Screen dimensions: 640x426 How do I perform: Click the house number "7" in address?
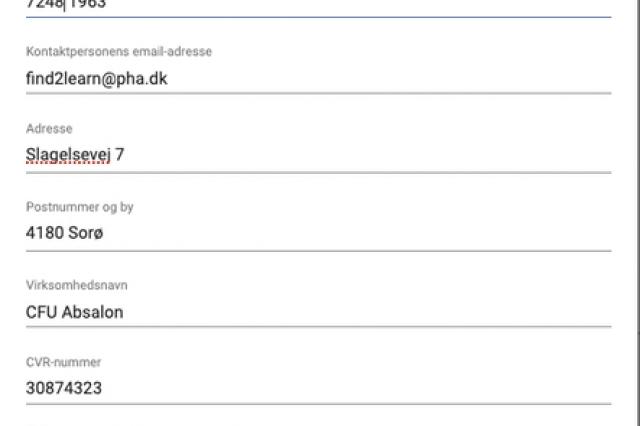click(120, 155)
